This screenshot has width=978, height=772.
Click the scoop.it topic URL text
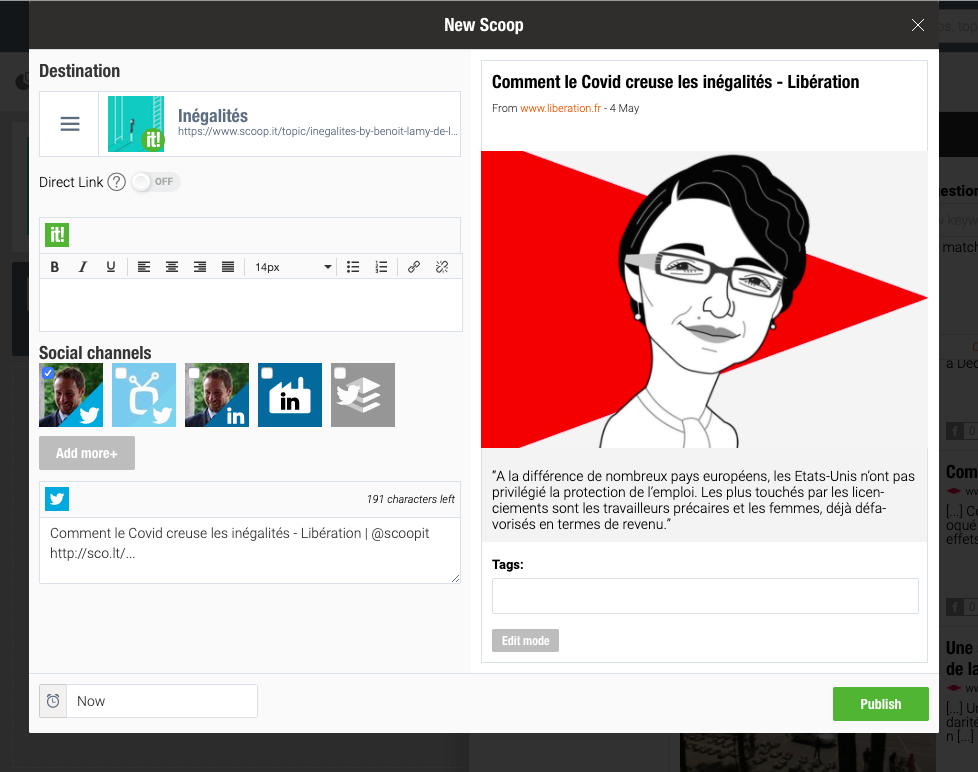click(317, 132)
